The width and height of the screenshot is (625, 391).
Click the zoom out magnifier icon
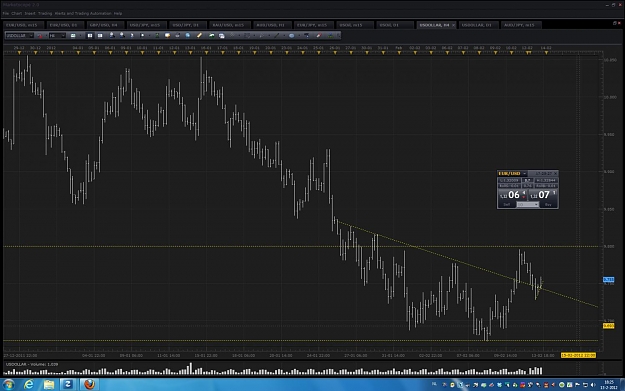[122, 35]
